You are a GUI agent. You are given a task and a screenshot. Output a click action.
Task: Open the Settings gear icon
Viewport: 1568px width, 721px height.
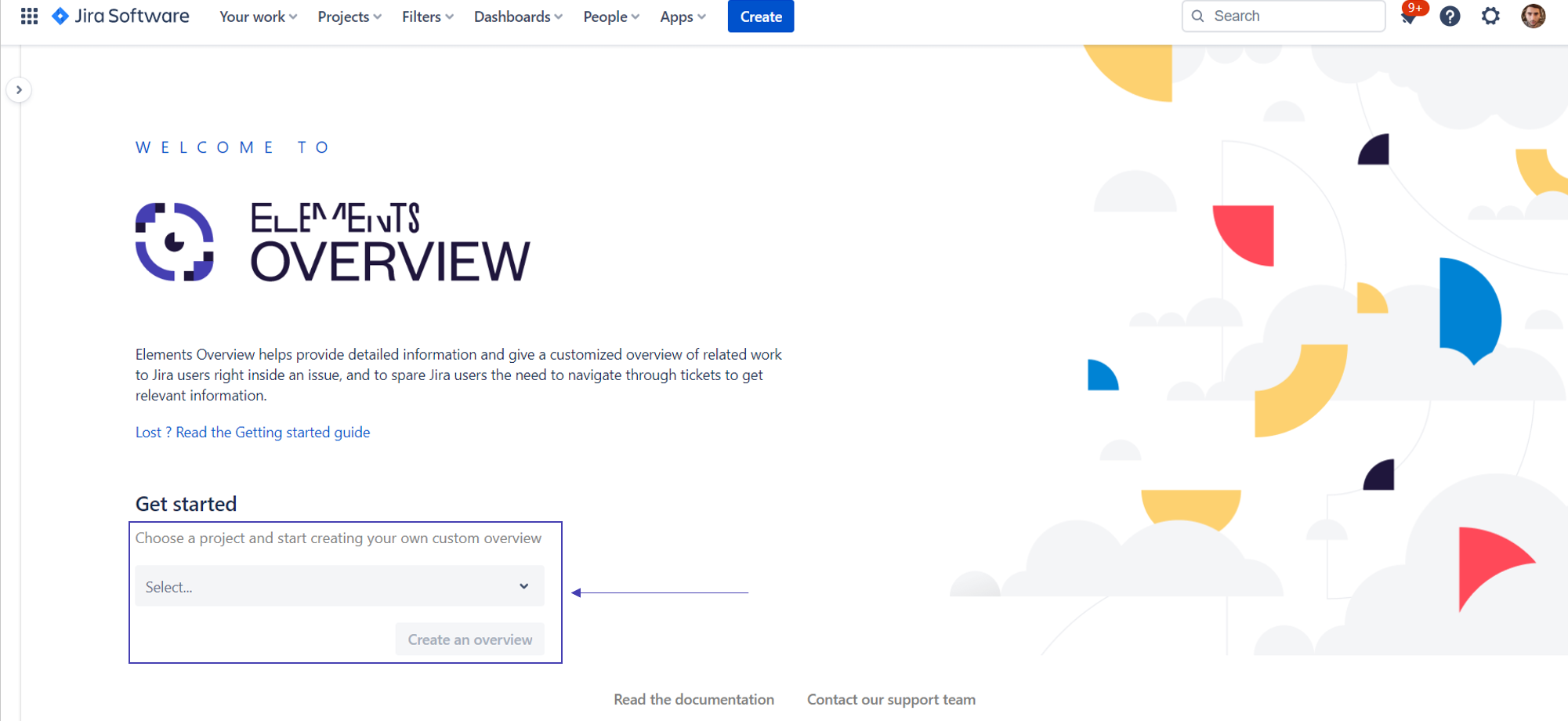1490,16
